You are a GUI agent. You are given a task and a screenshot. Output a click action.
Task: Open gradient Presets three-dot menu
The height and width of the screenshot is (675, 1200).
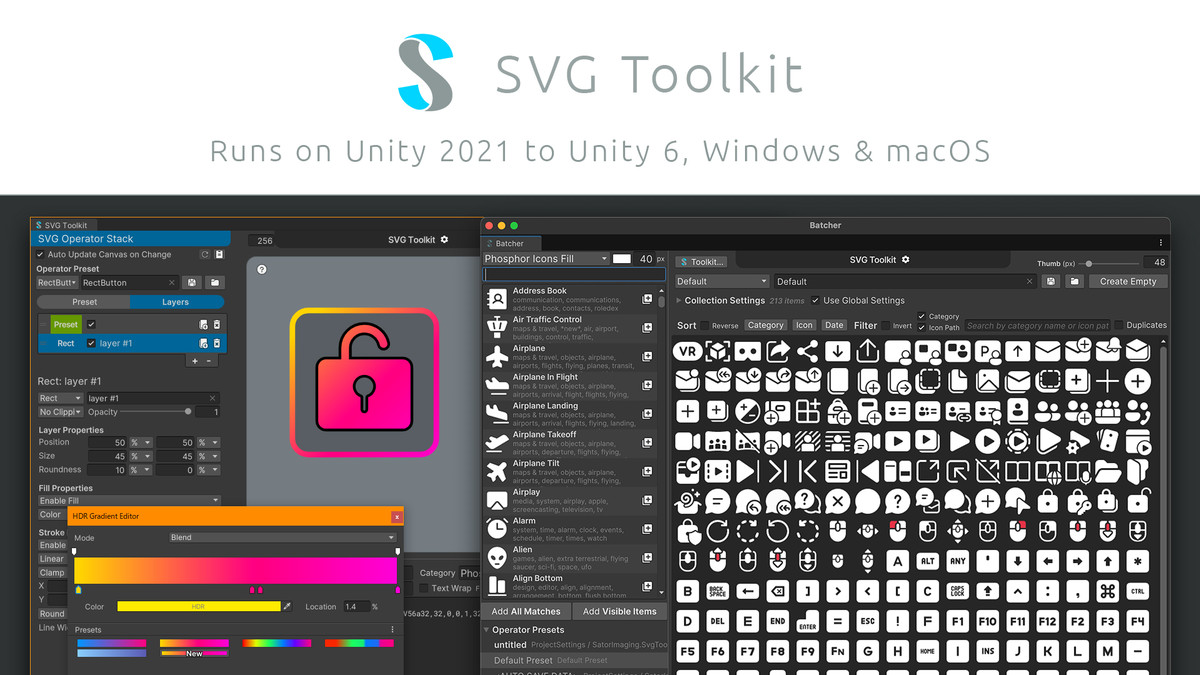point(392,630)
